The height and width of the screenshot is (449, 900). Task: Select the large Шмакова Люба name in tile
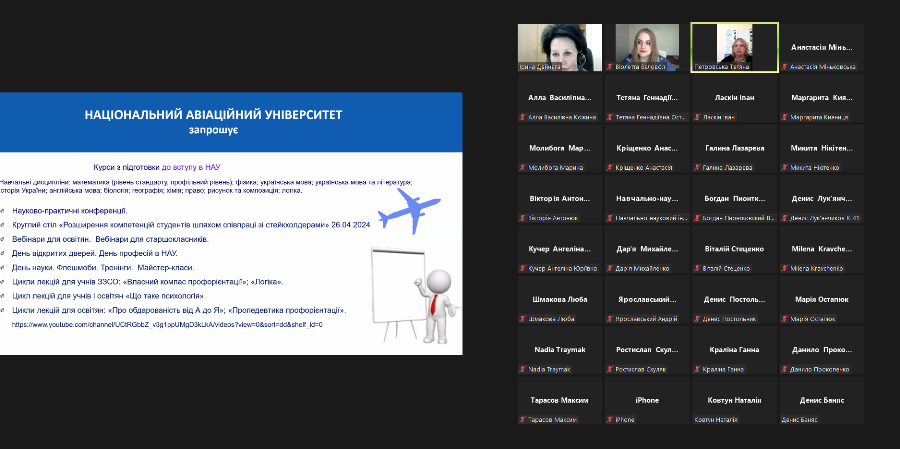click(560, 300)
